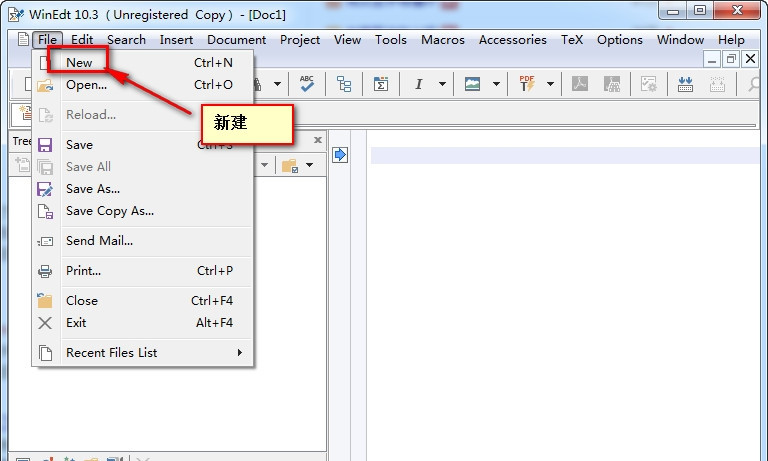
Task: Open the italic font style dropdown arrow
Action: coord(442,84)
